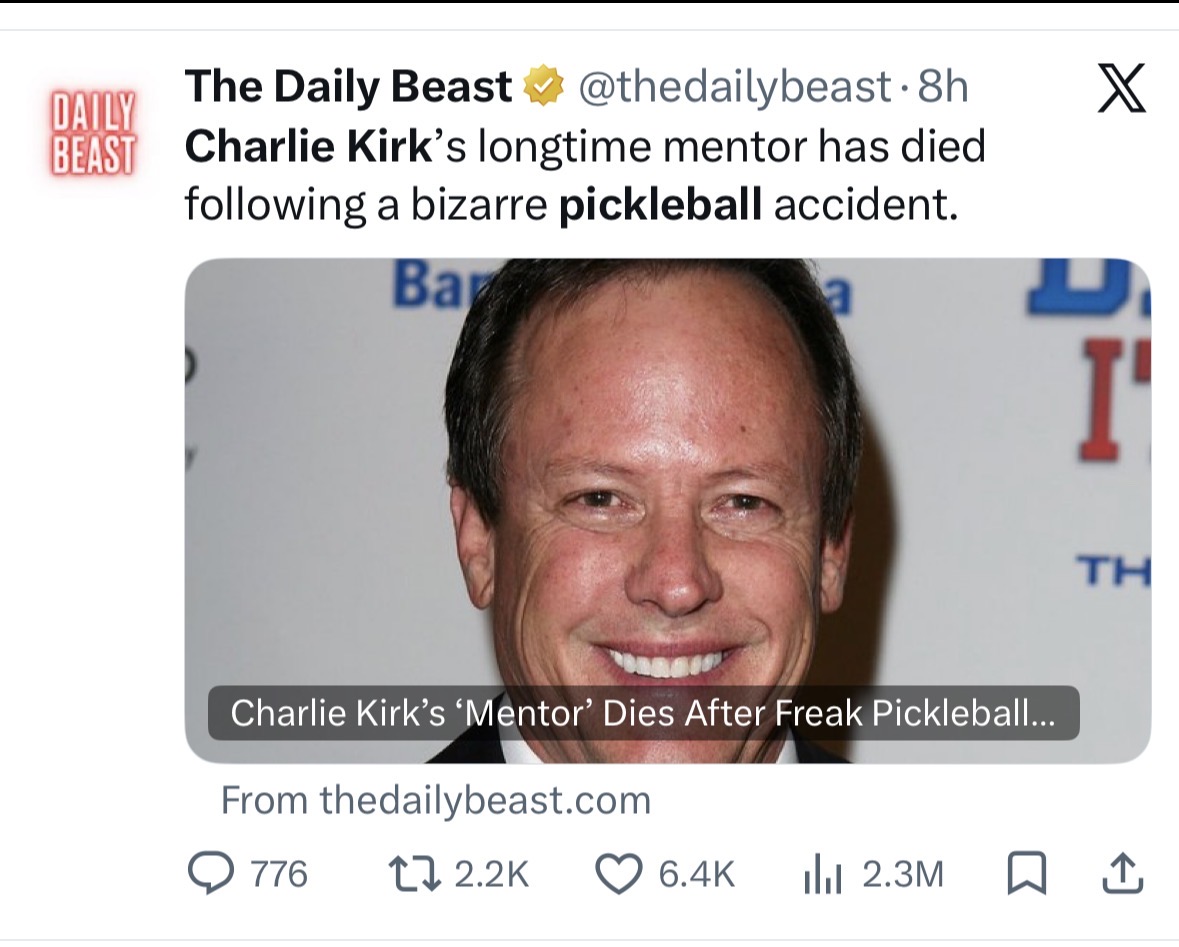Click the bold word 'pickleball' in the tweet

(x=660, y=205)
